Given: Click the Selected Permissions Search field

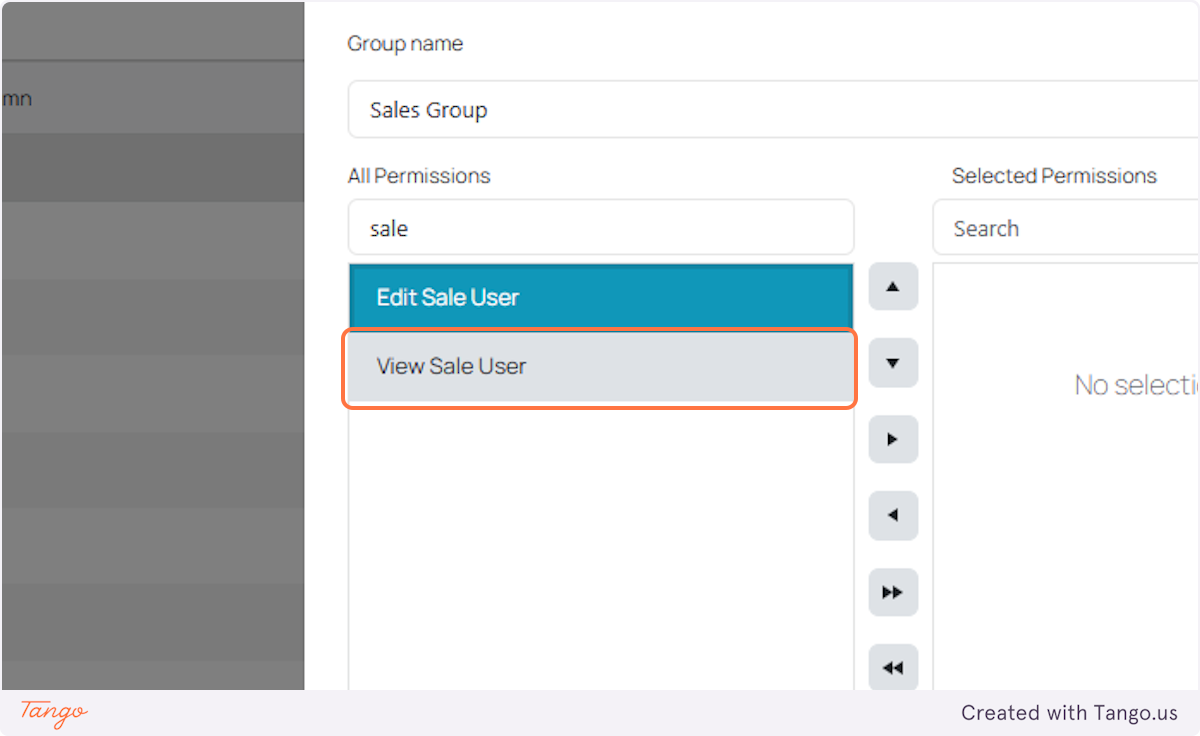Looking at the screenshot, I should 1066,228.
